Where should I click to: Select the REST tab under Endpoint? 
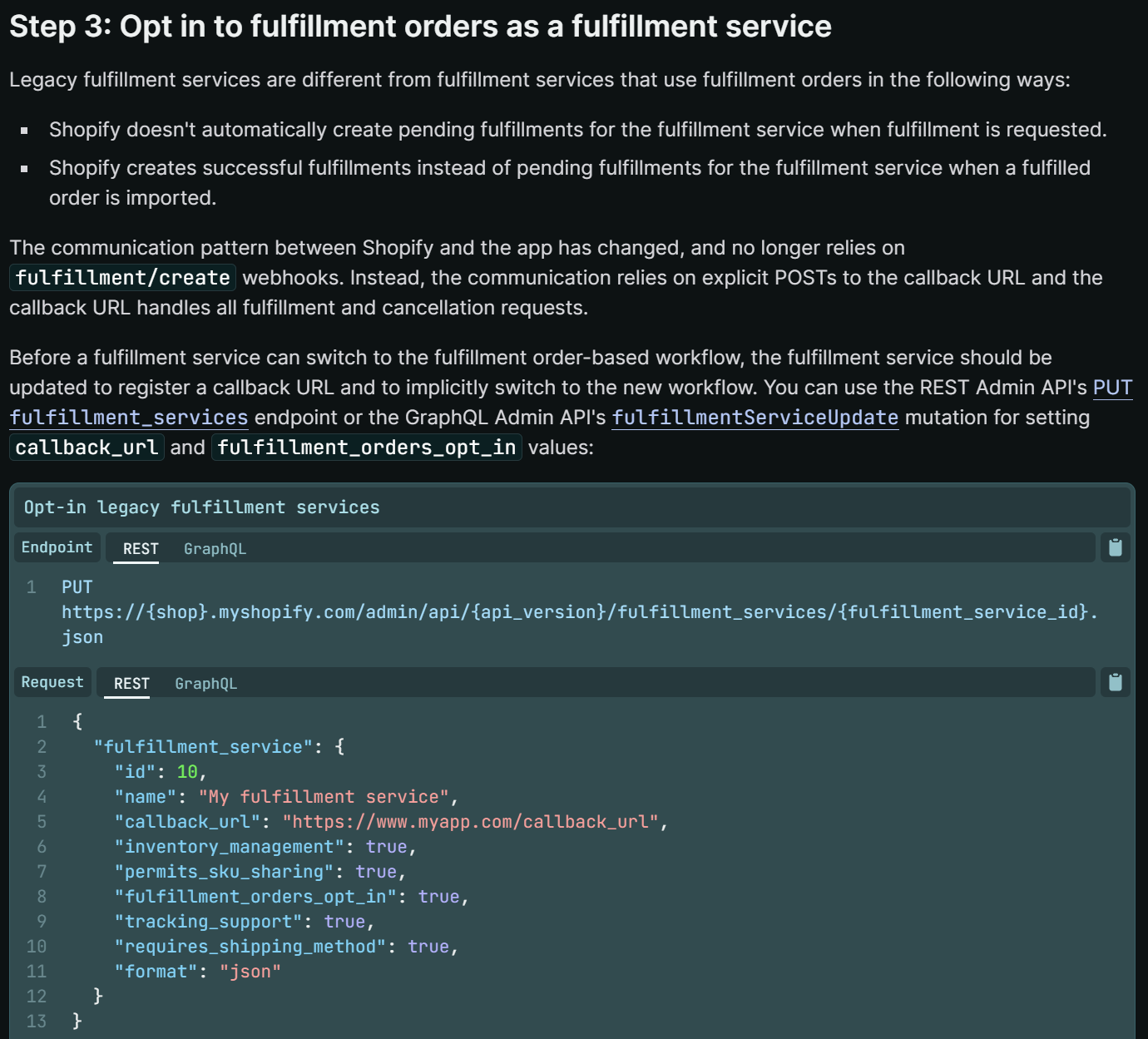(x=139, y=548)
